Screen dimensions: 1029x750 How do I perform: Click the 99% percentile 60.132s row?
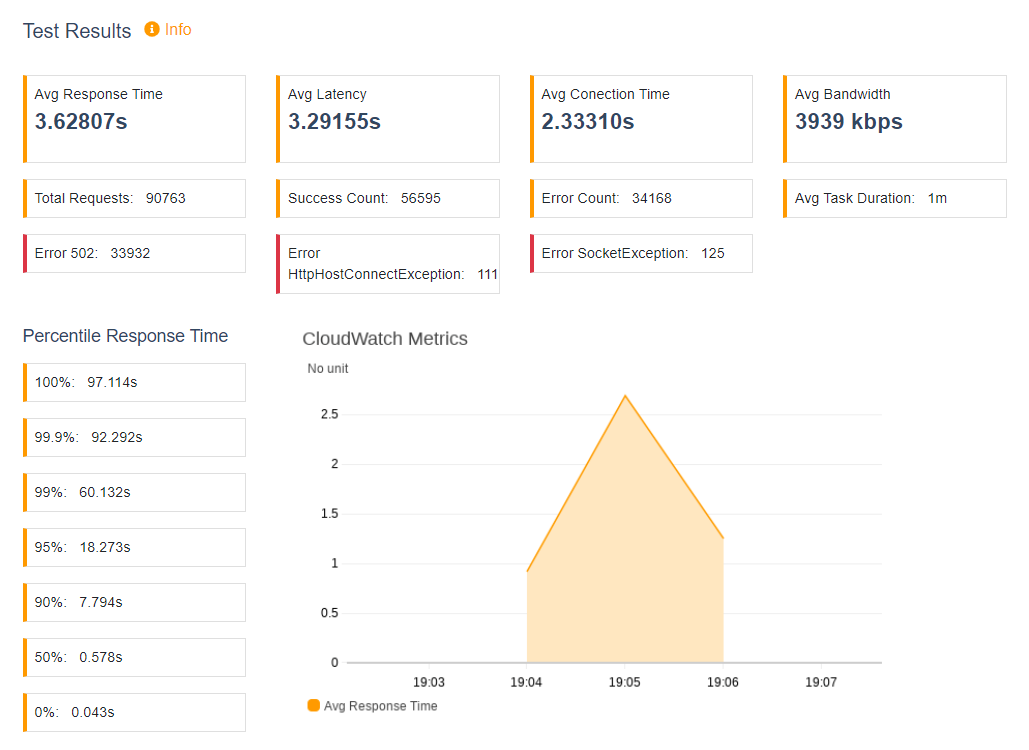tap(135, 492)
